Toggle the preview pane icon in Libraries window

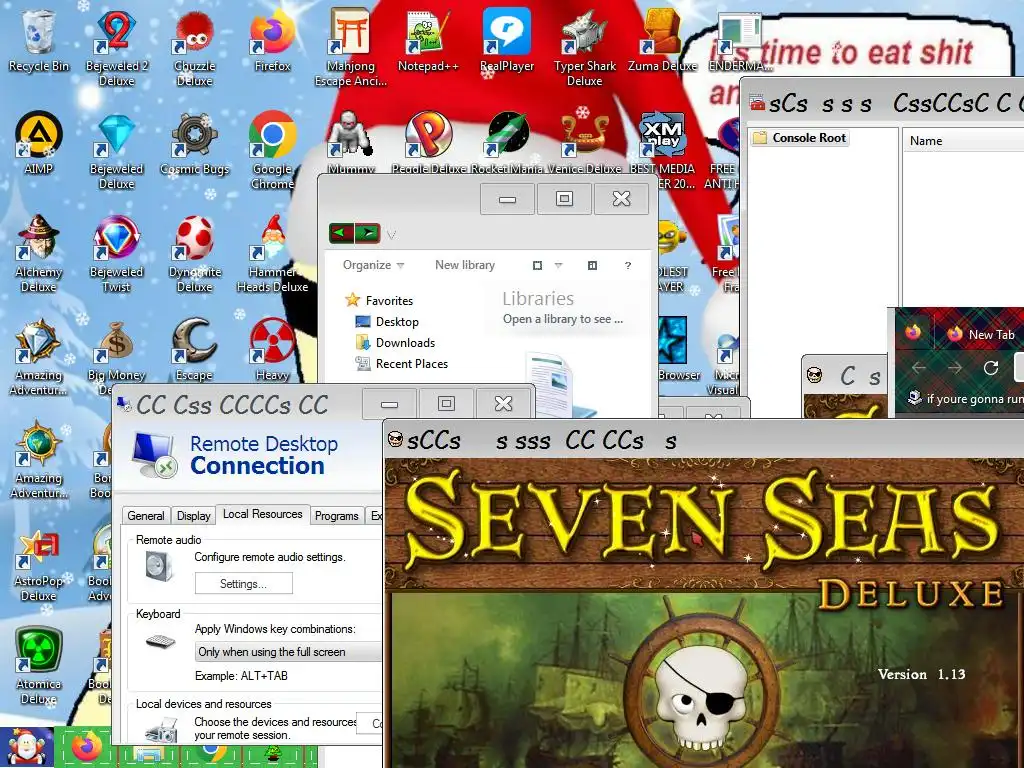[x=592, y=265]
